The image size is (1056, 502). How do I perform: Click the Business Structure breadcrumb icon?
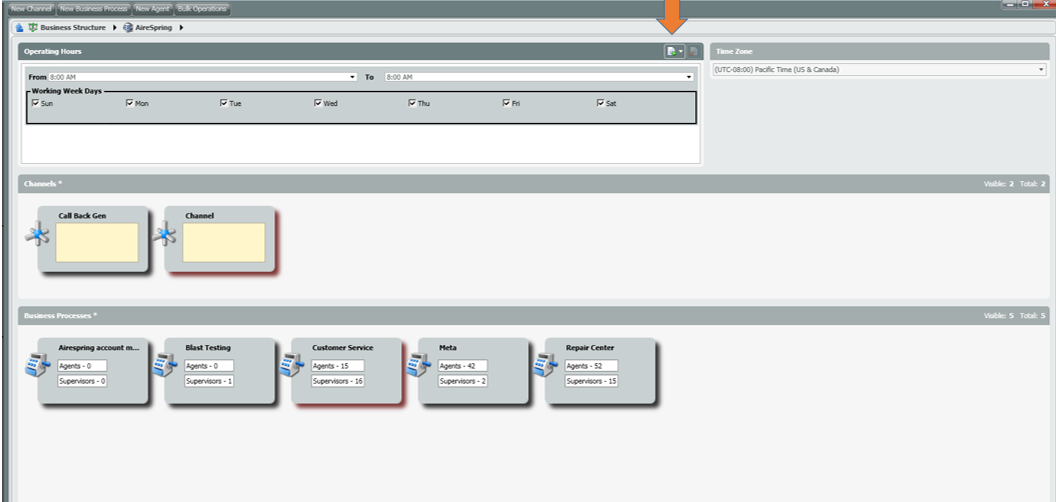click(x=33, y=27)
